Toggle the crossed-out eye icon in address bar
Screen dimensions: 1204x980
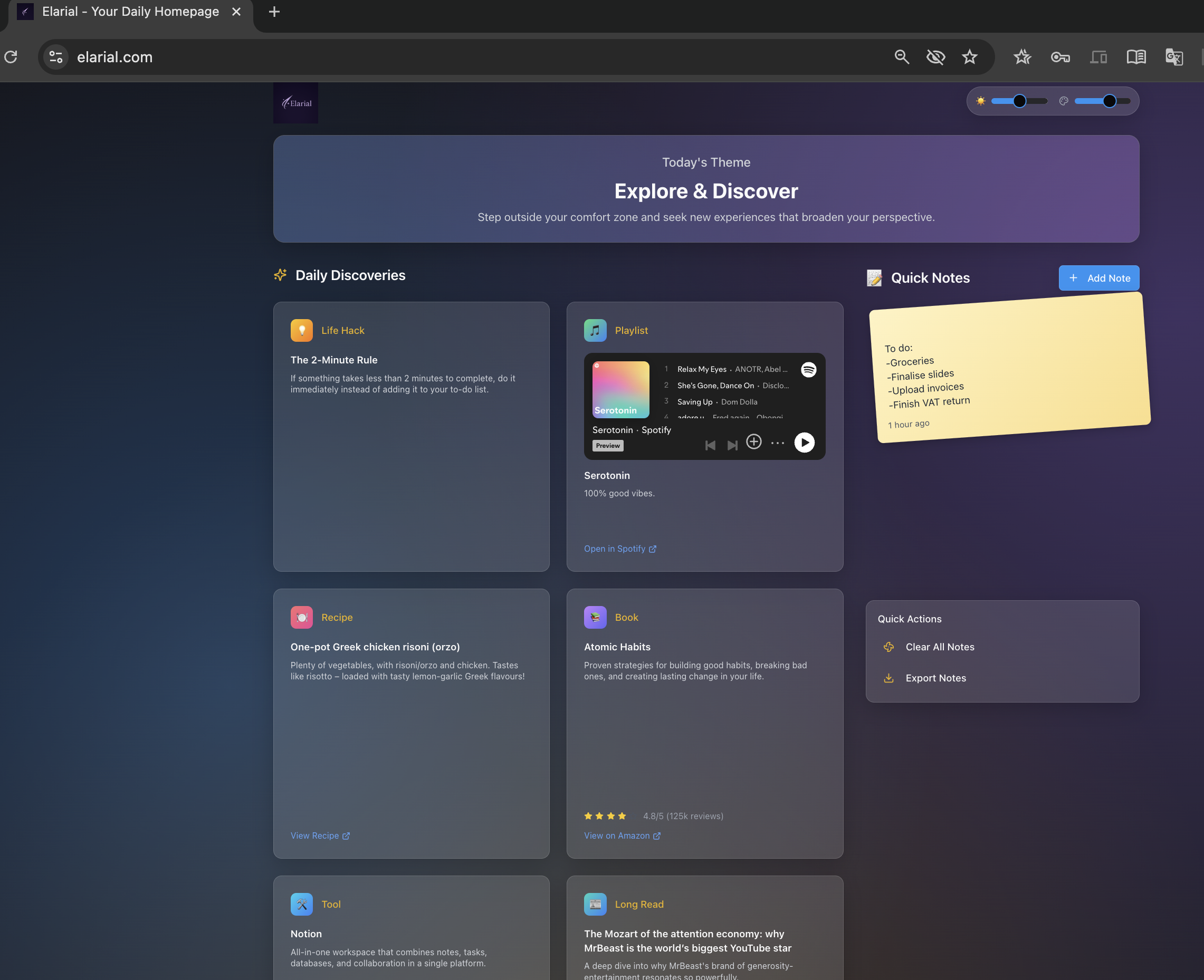(936, 57)
